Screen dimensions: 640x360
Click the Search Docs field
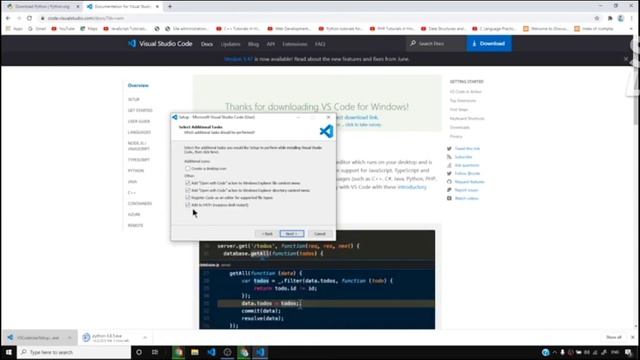pyautogui.click(x=437, y=44)
